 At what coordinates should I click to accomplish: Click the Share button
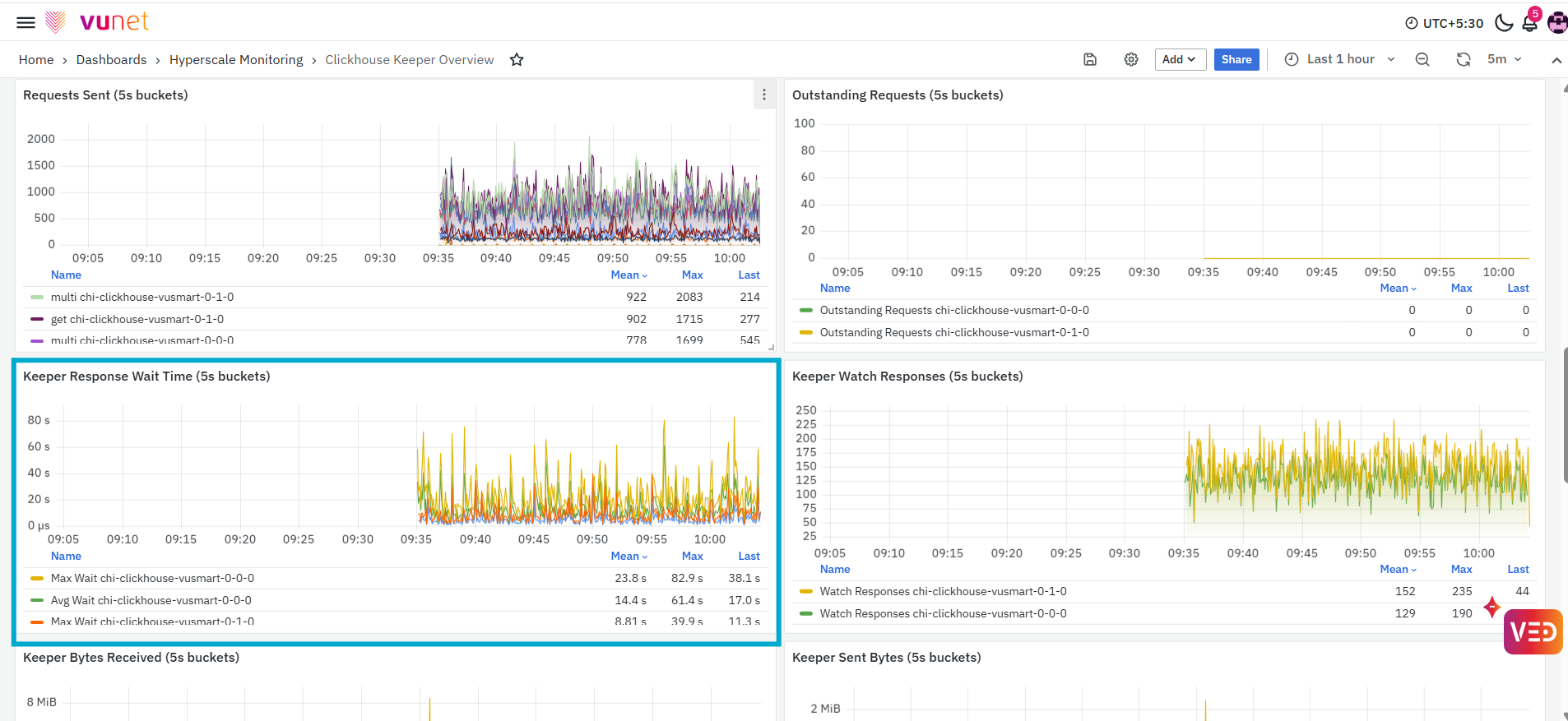(1236, 59)
